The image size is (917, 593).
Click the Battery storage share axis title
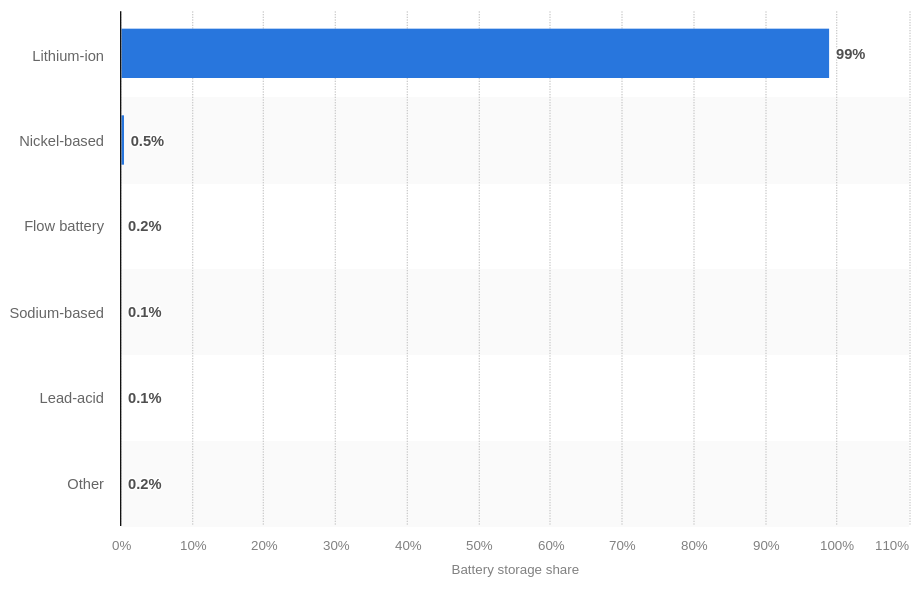(515, 570)
